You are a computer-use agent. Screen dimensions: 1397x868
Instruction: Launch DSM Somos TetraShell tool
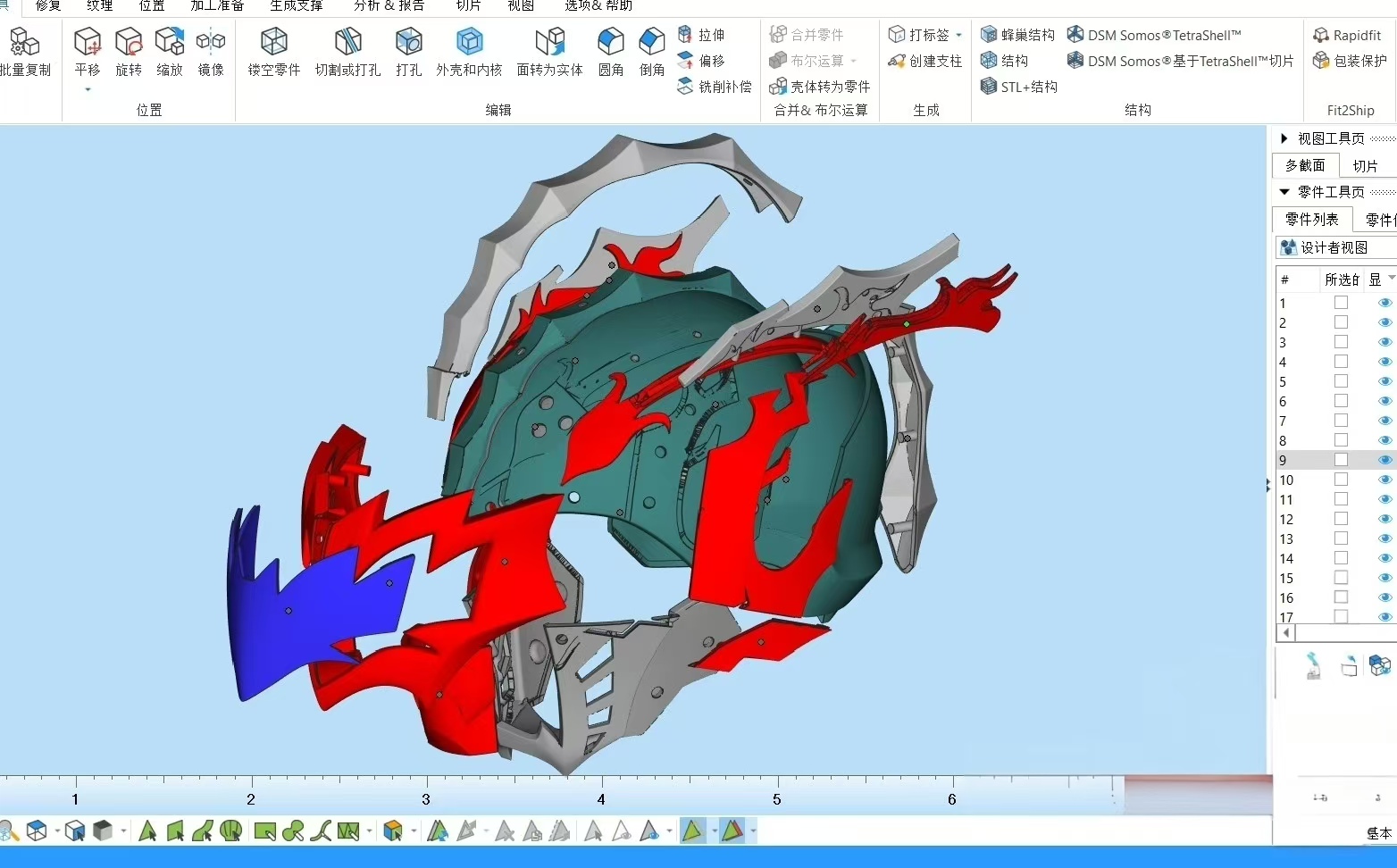pos(1154,35)
